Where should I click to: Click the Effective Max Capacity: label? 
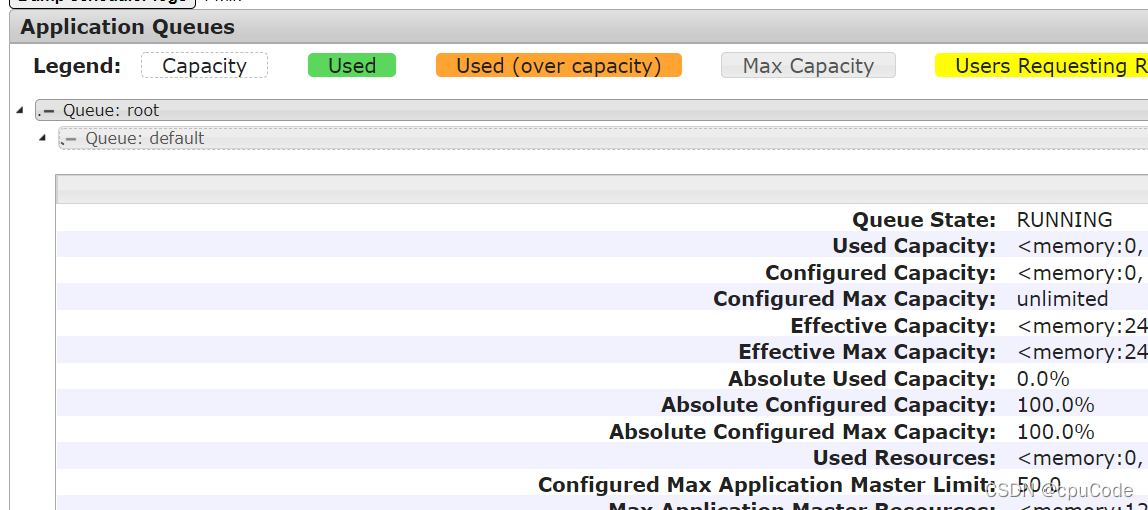pos(868,352)
